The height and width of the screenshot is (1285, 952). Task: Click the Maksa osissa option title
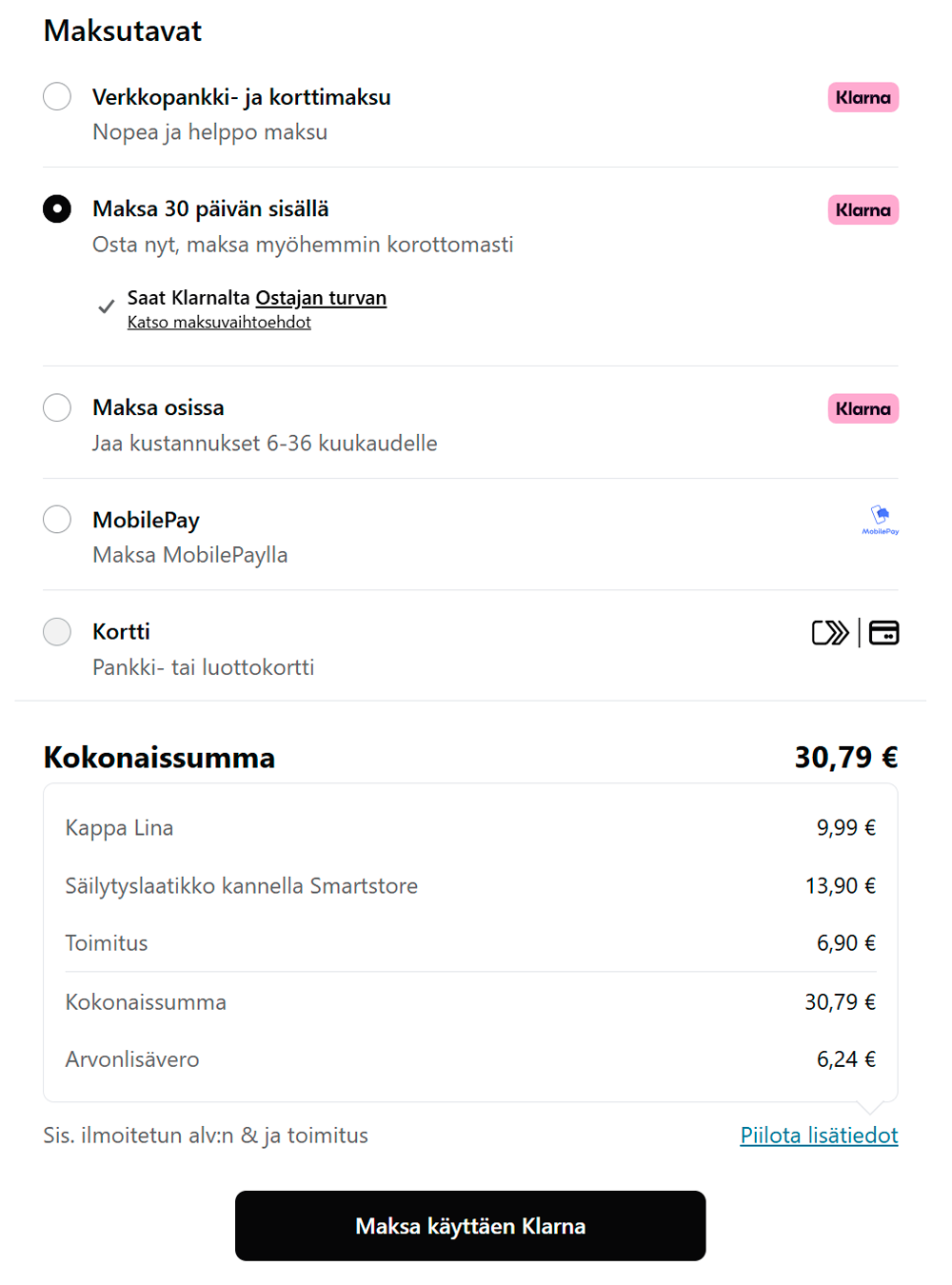(x=158, y=407)
